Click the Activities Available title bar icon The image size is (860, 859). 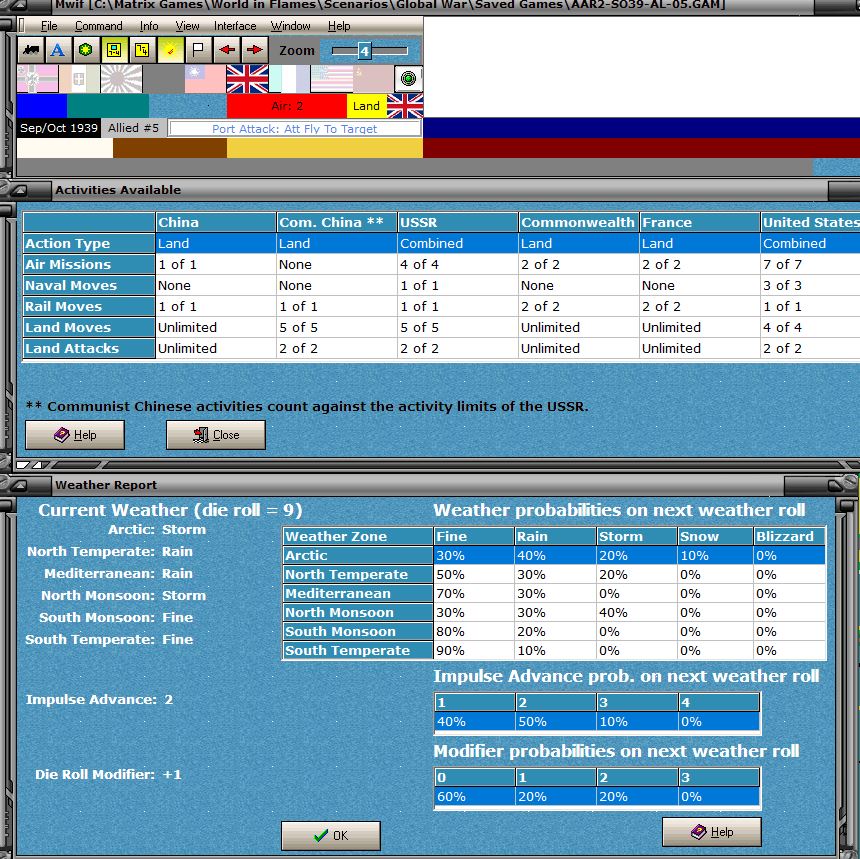(21, 190)
